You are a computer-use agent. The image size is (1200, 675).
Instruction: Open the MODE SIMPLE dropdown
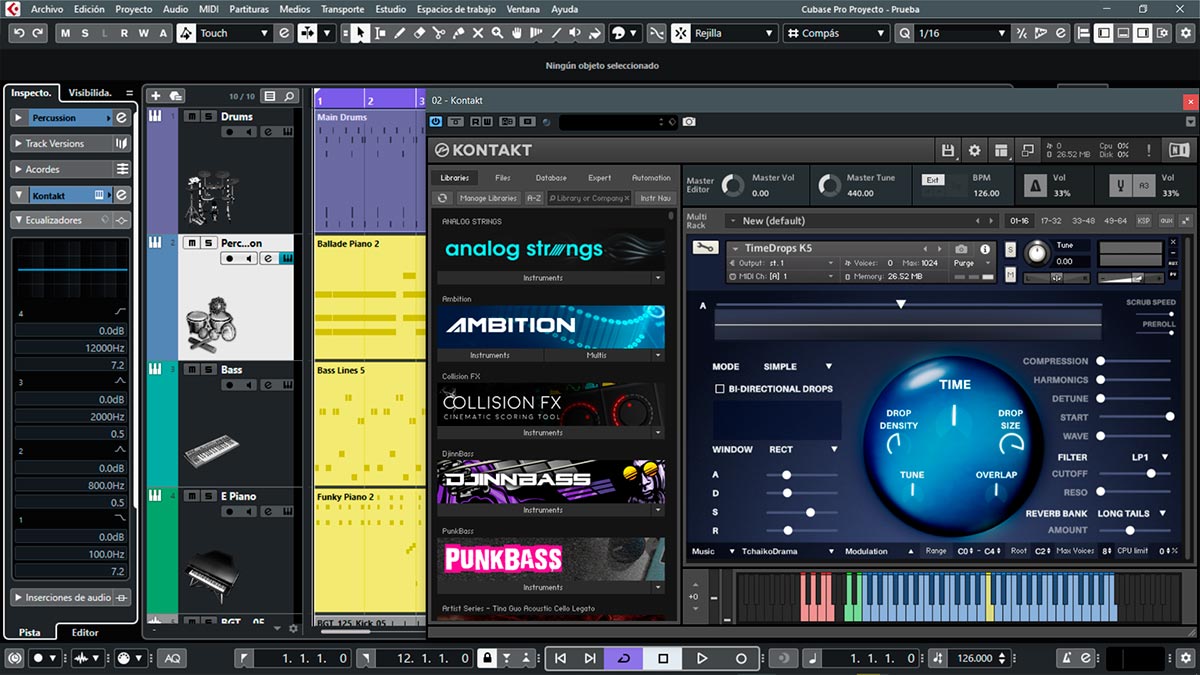coord(798,366)
